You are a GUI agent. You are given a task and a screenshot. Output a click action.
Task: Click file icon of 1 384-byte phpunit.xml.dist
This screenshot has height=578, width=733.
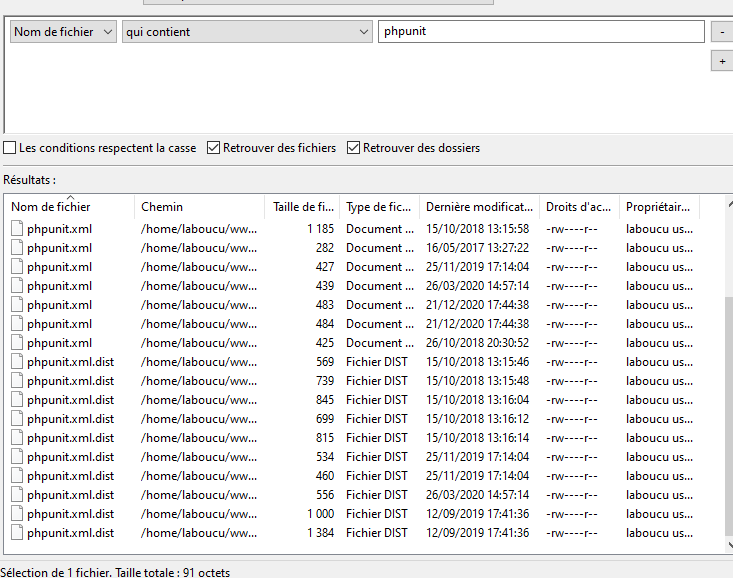coord(17,533)
